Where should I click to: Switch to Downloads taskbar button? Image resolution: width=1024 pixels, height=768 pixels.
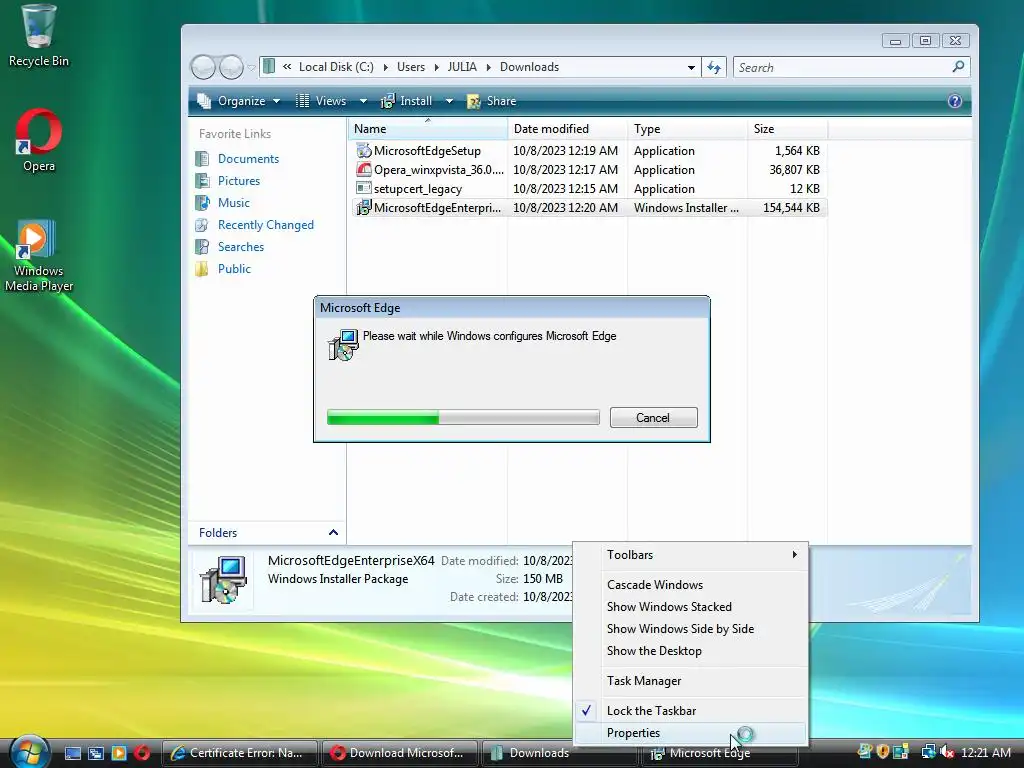pyautogui.click(x=559, y=753)
